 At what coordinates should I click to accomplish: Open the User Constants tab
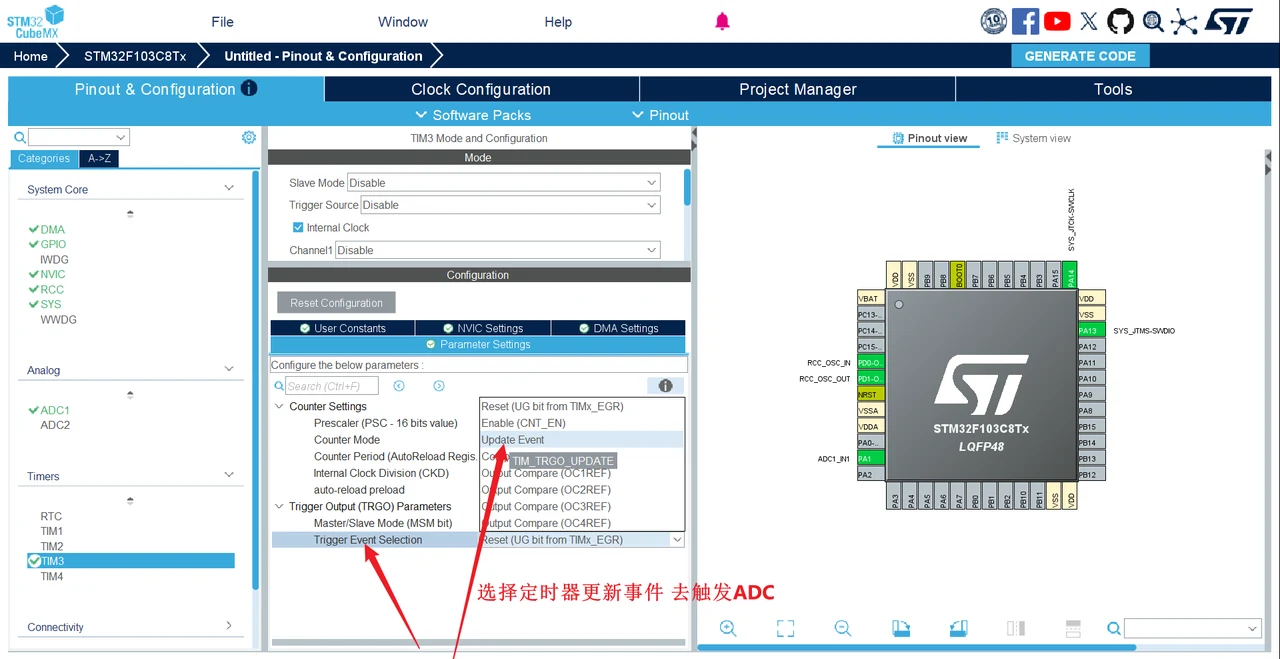click(342, 328)
